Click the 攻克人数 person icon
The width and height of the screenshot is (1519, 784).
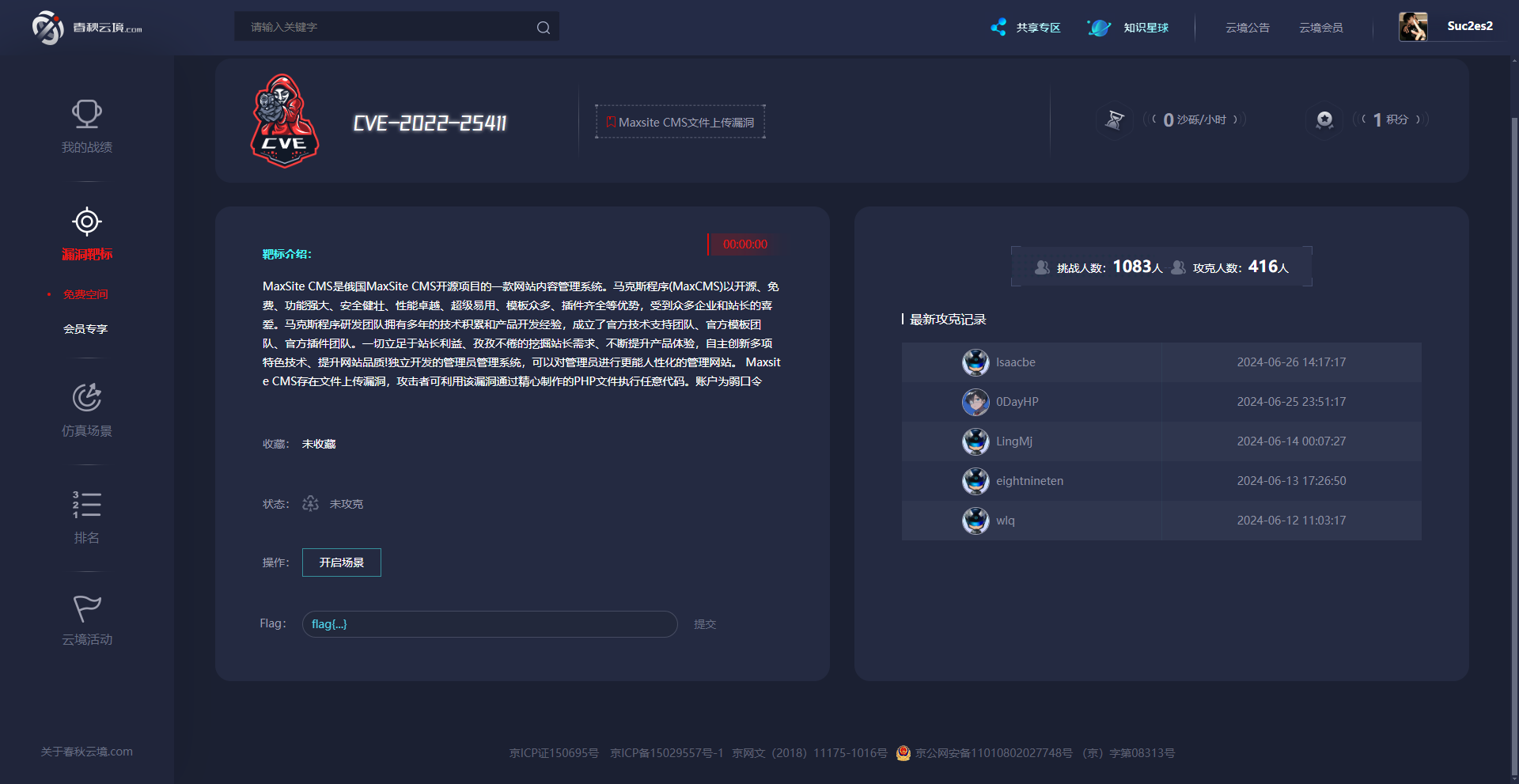click(x=1178, y=267)
